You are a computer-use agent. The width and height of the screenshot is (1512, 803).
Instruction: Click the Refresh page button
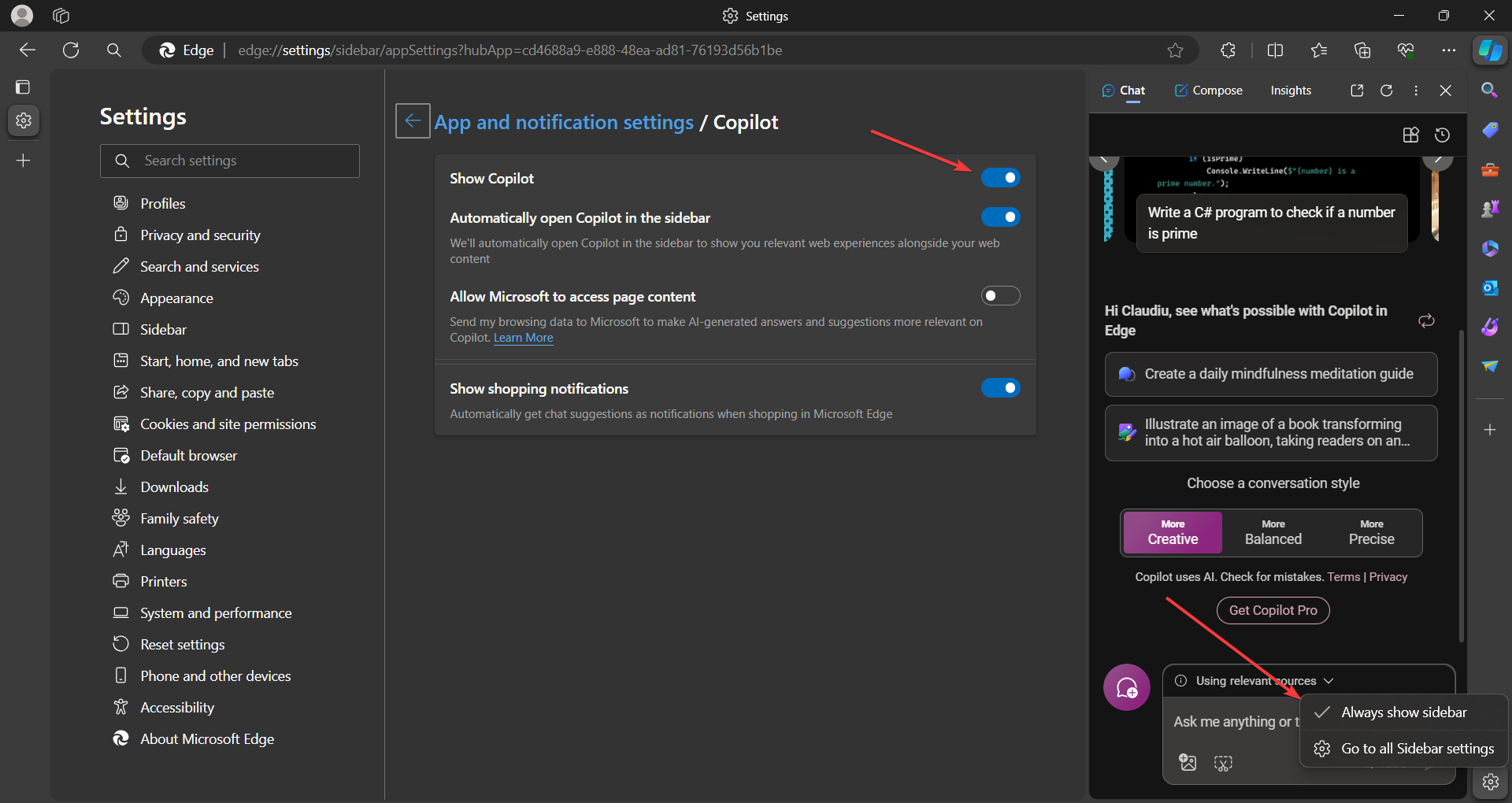pos(71,50)
